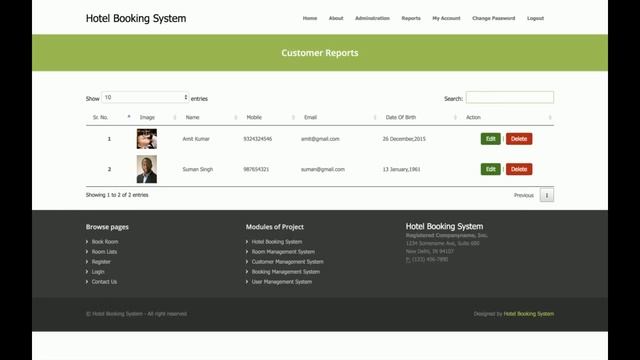Viewport: 640px width, 360px height.
Task: Open Hotel Booking System module link
Action: coord(277,242)
